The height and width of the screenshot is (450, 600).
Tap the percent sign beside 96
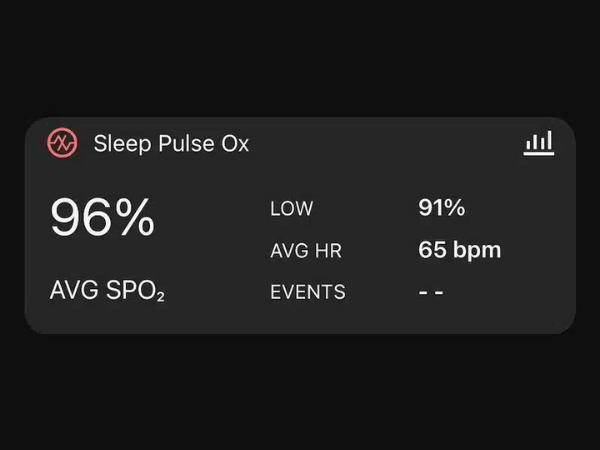134,218
